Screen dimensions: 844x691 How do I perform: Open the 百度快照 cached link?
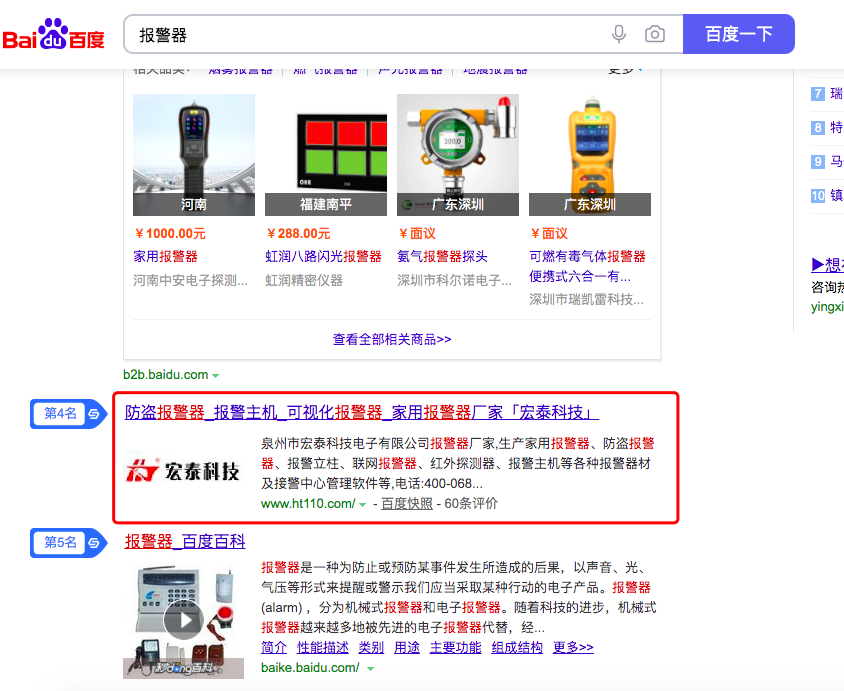[407, 503]
